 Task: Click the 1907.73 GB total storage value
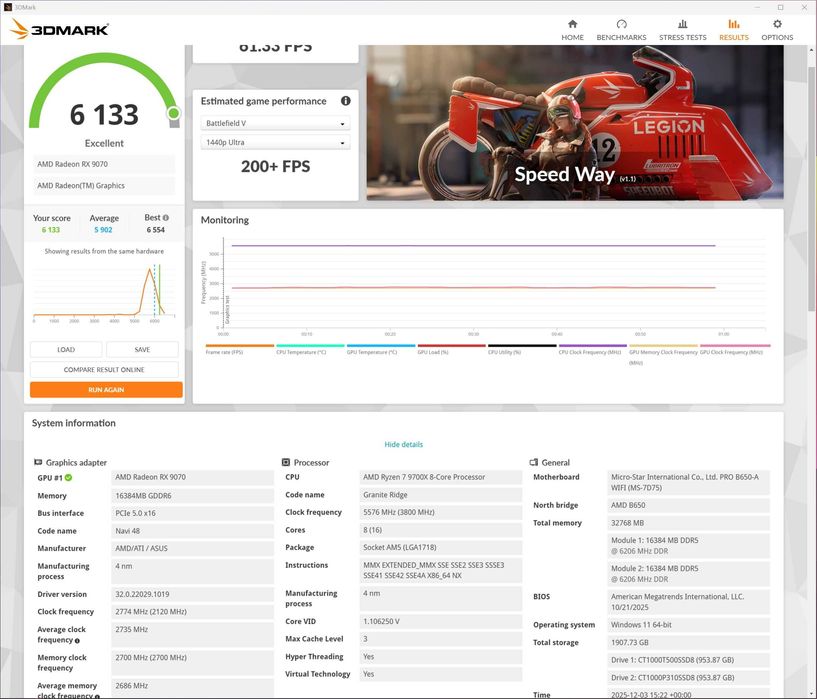point(688,642)
